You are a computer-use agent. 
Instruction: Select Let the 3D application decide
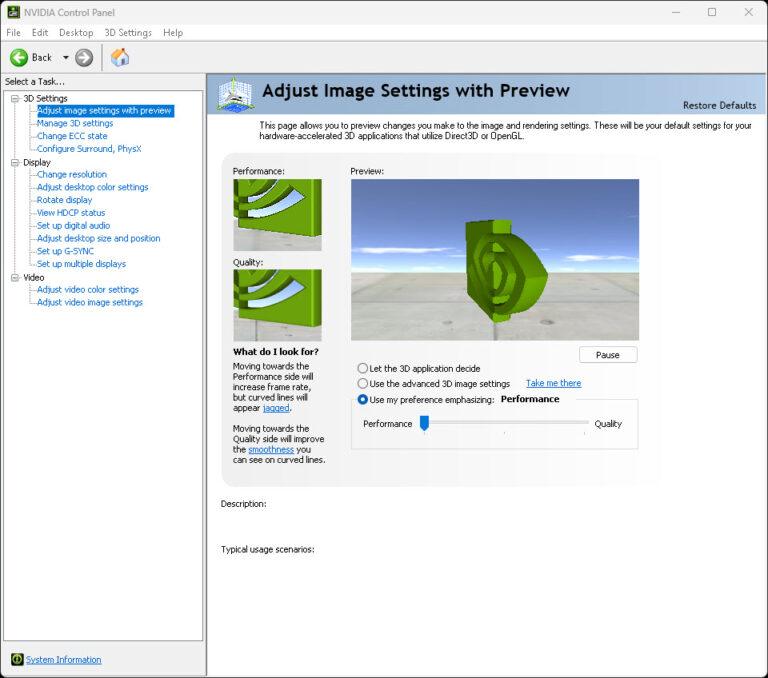click(x=363, y=369)
